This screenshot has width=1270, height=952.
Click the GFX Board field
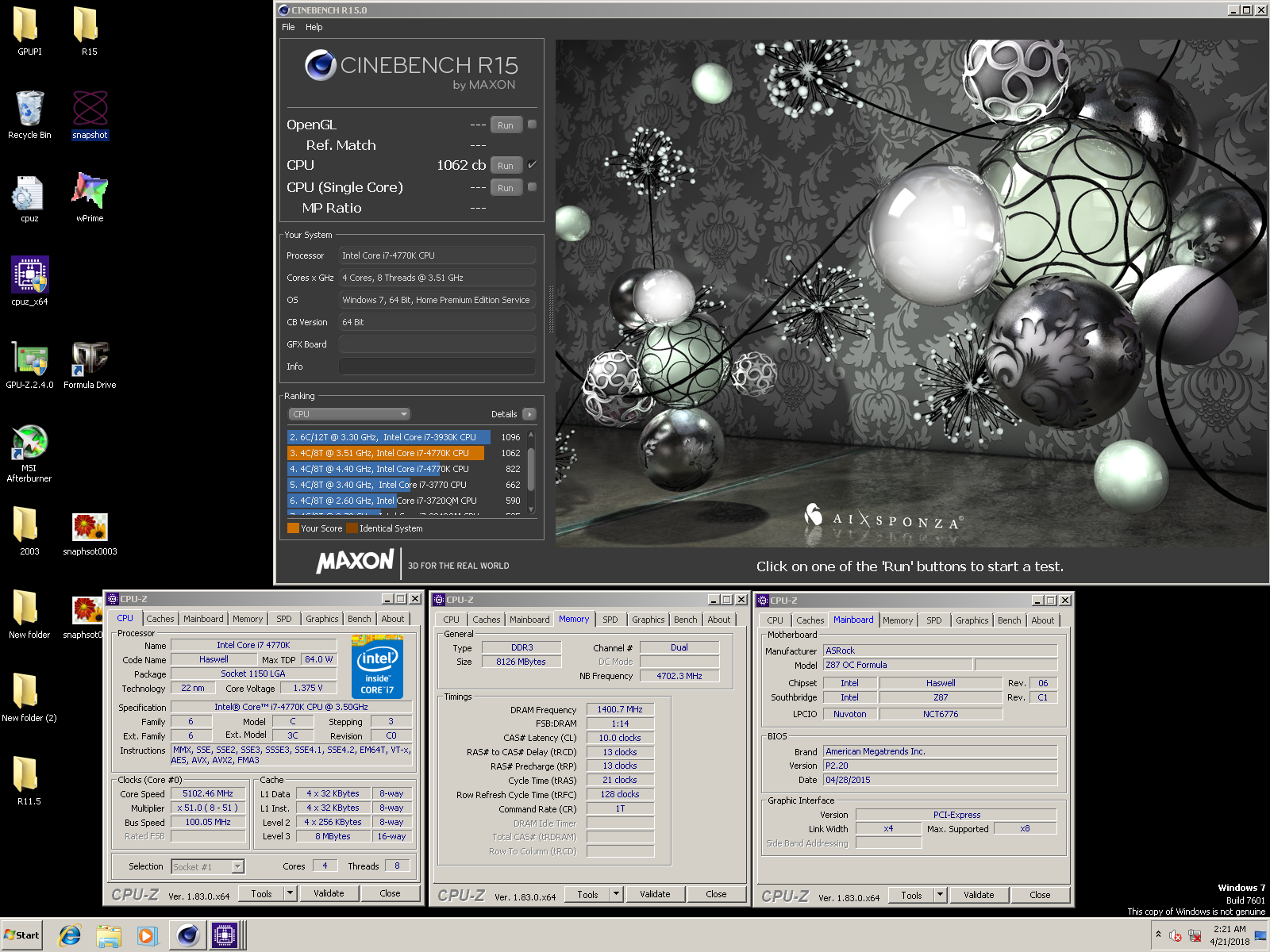pyautogui.click(x=437, y=344)
